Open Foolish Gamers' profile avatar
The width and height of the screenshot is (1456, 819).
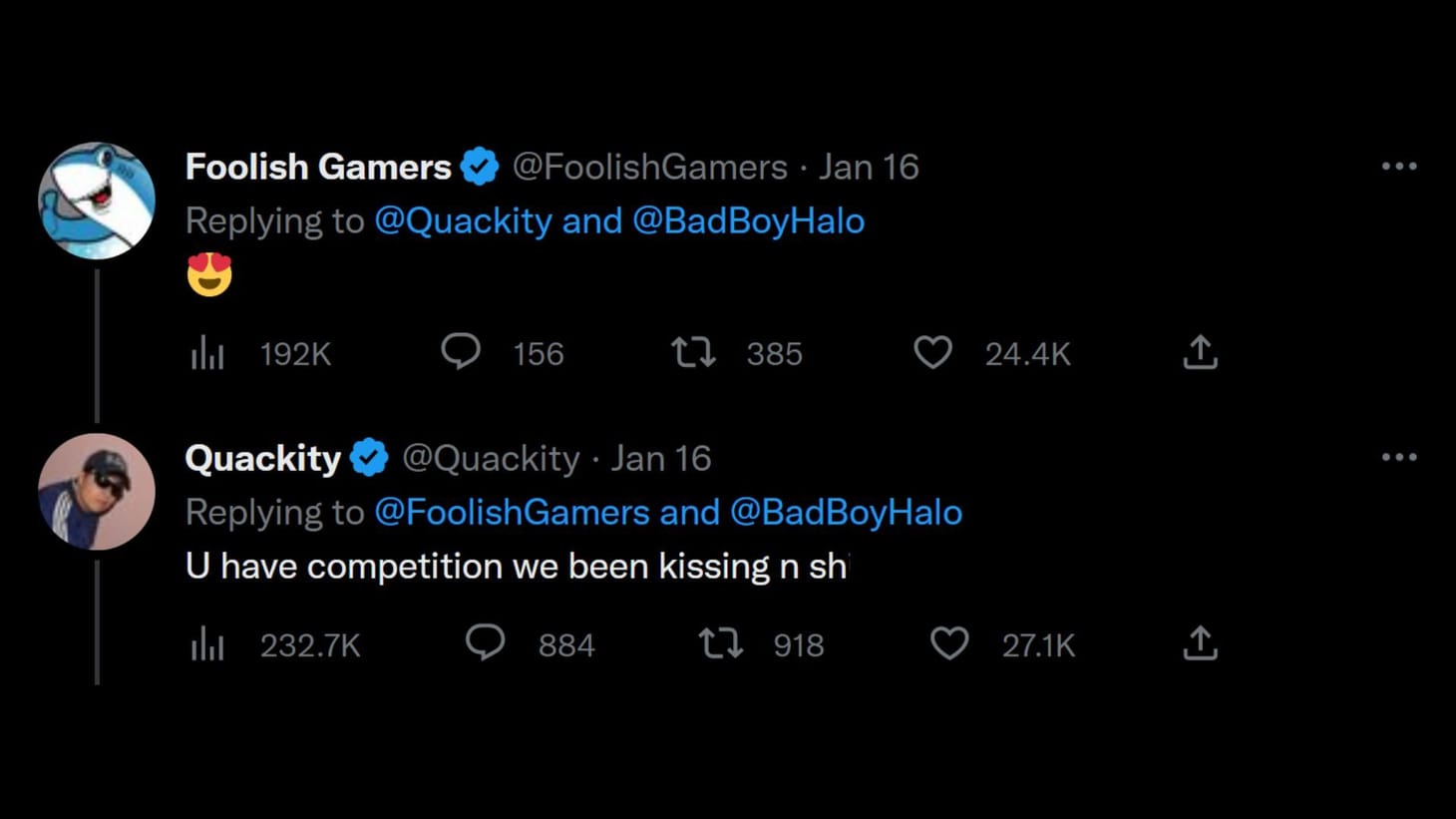coord(97,201)
